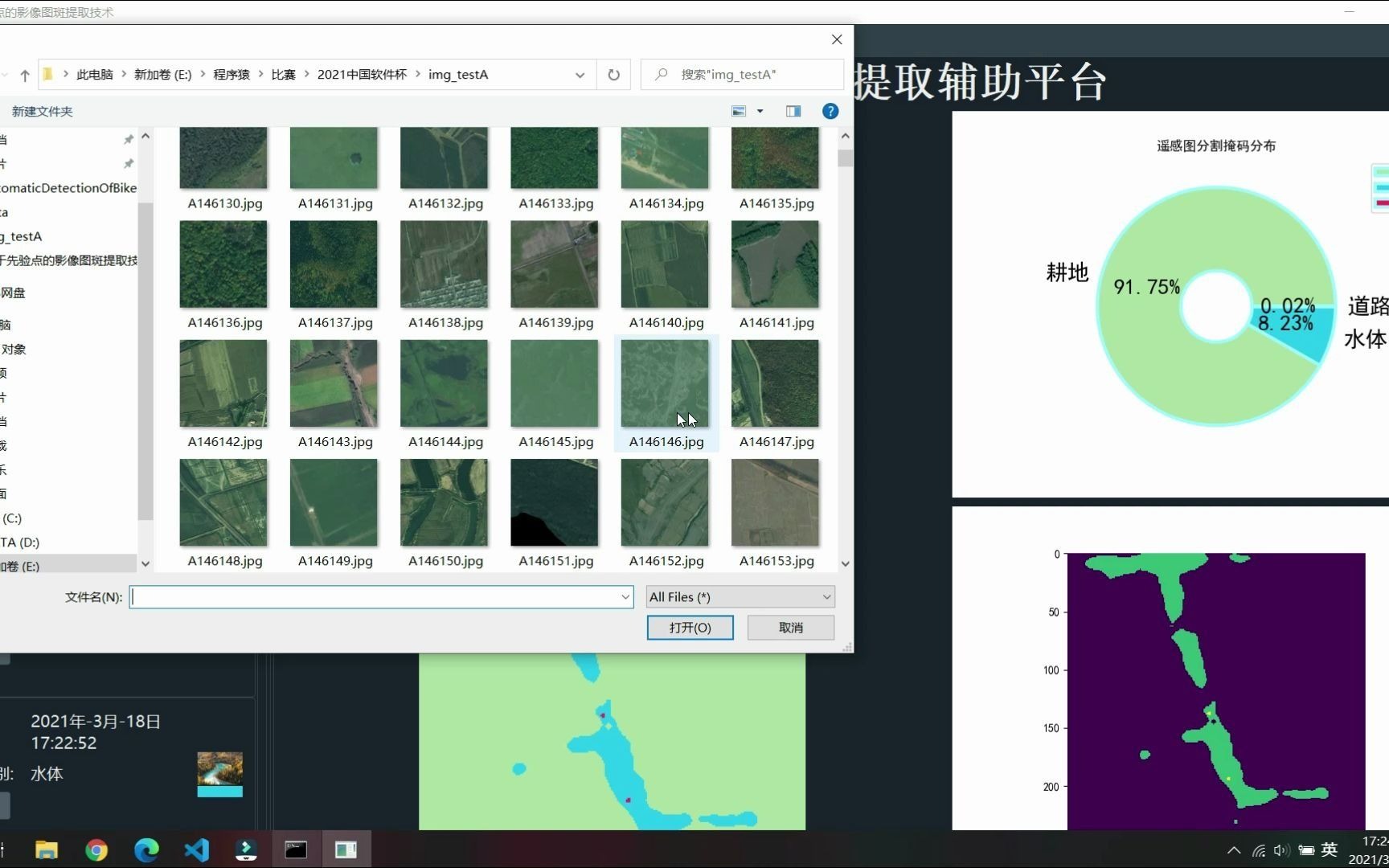The image size is (1389, 868).
Task: Expand breadcrumb arrow after 此电脑
Action: (x=124, y=75)
